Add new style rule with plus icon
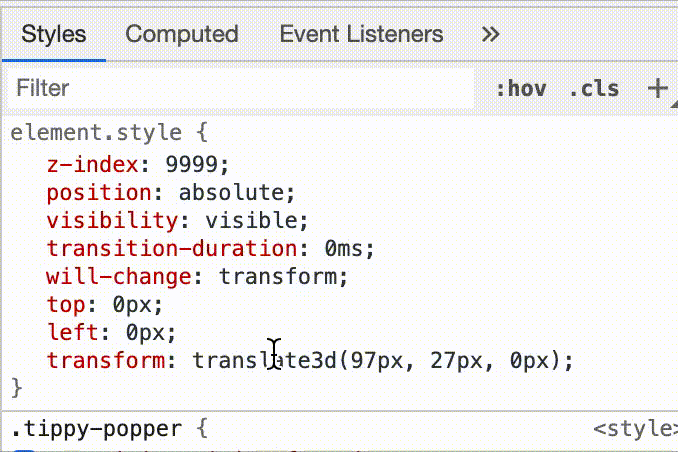This screenshot has width=678, height=452. pyautogui.click(x=658, y=89)
